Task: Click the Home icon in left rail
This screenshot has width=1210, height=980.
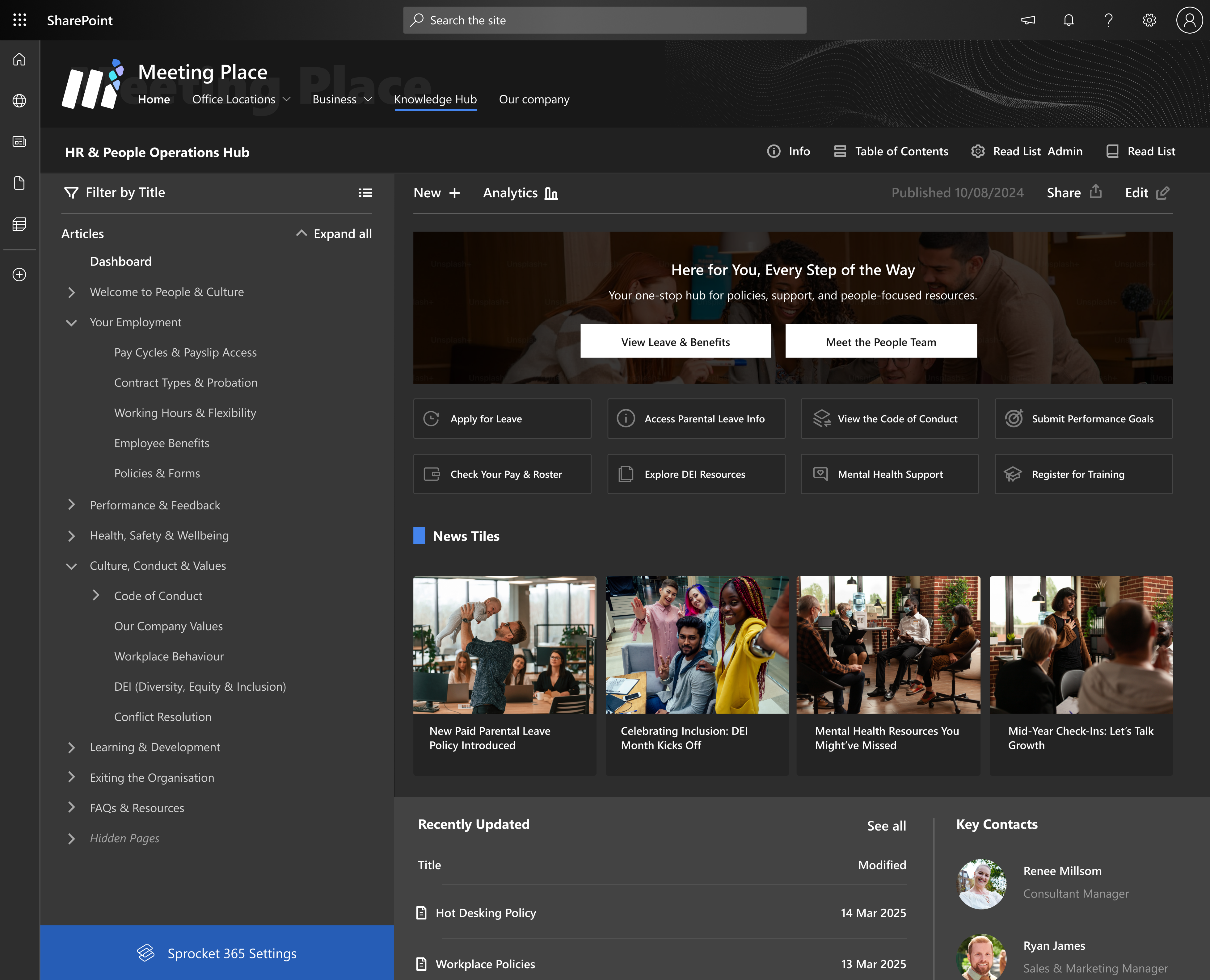Action: click(x=20, y=59)
